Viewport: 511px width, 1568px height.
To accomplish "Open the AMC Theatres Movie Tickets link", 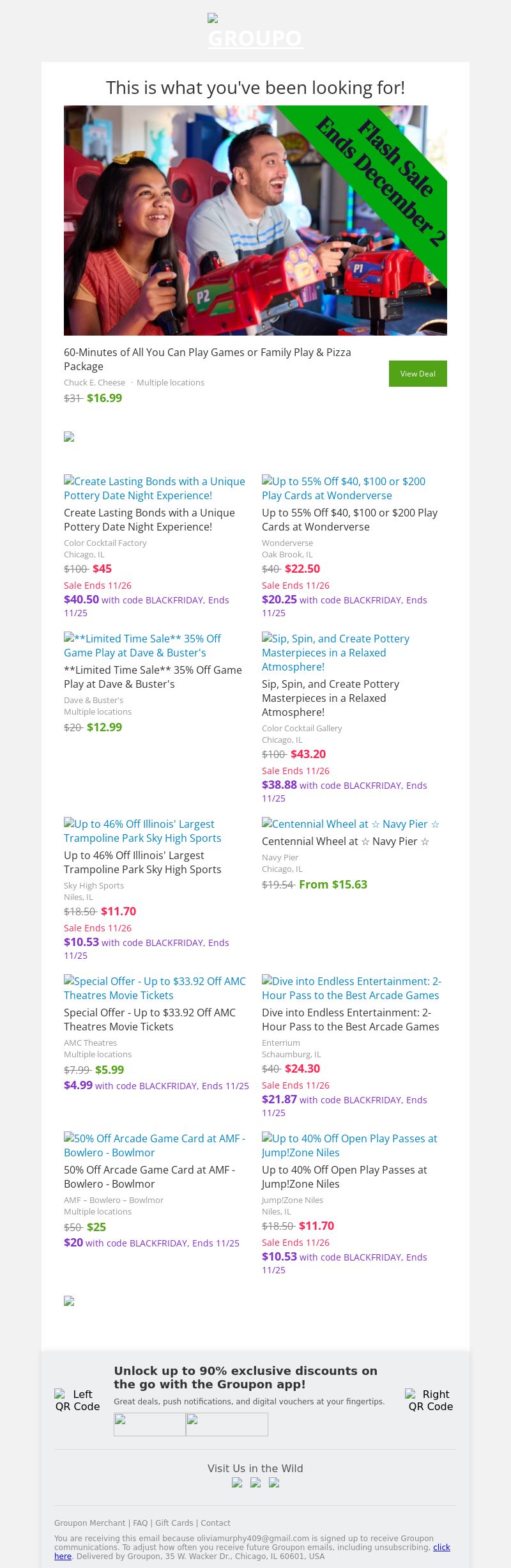I will click(x=155, y=988).
